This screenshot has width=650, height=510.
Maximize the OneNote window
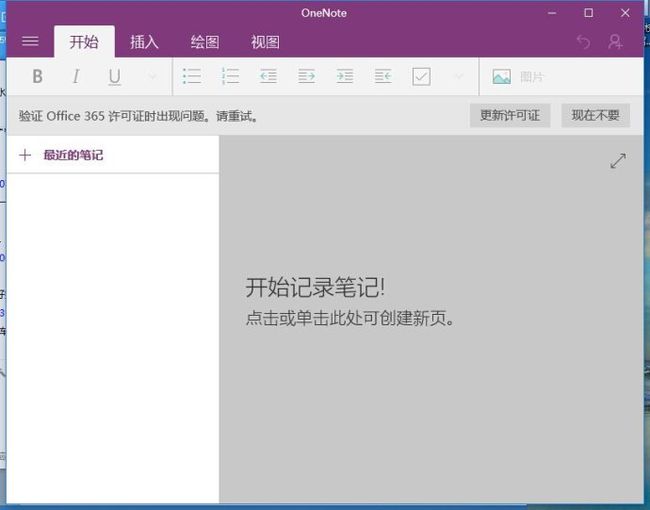click(x=588, y=13)
